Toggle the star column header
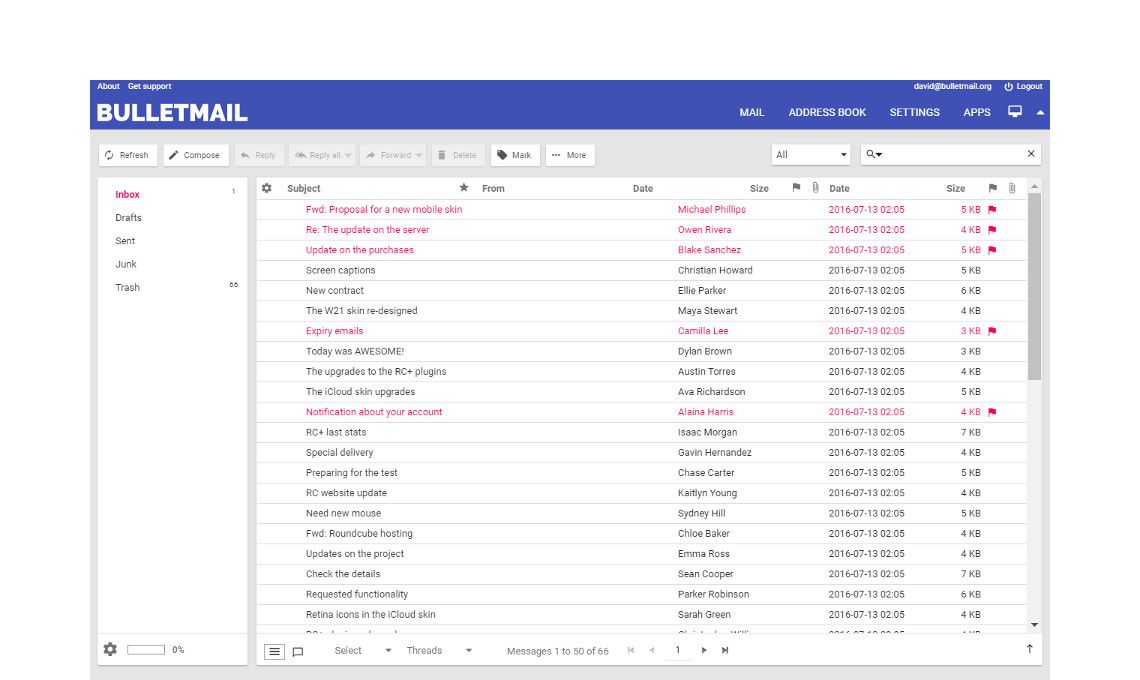Screen dimensions: 1140x680 coord(463,188)
